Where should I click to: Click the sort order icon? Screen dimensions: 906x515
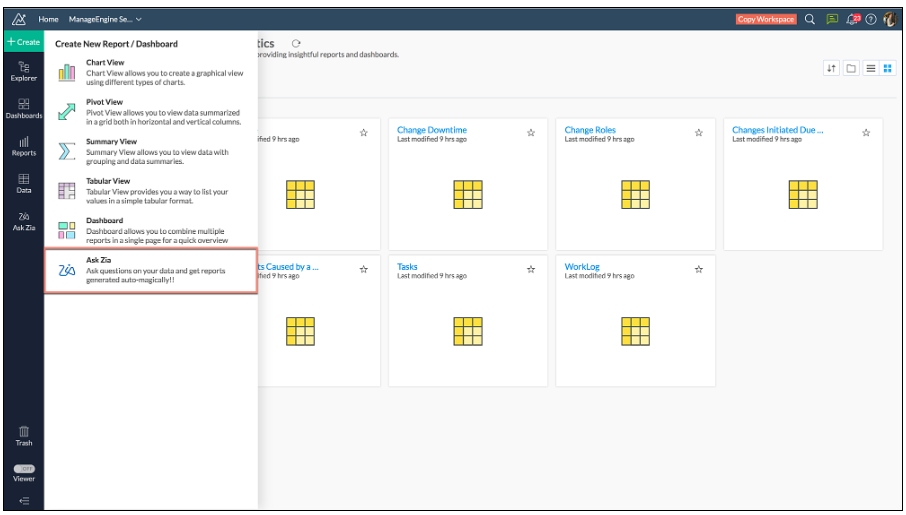pos(831,68)
